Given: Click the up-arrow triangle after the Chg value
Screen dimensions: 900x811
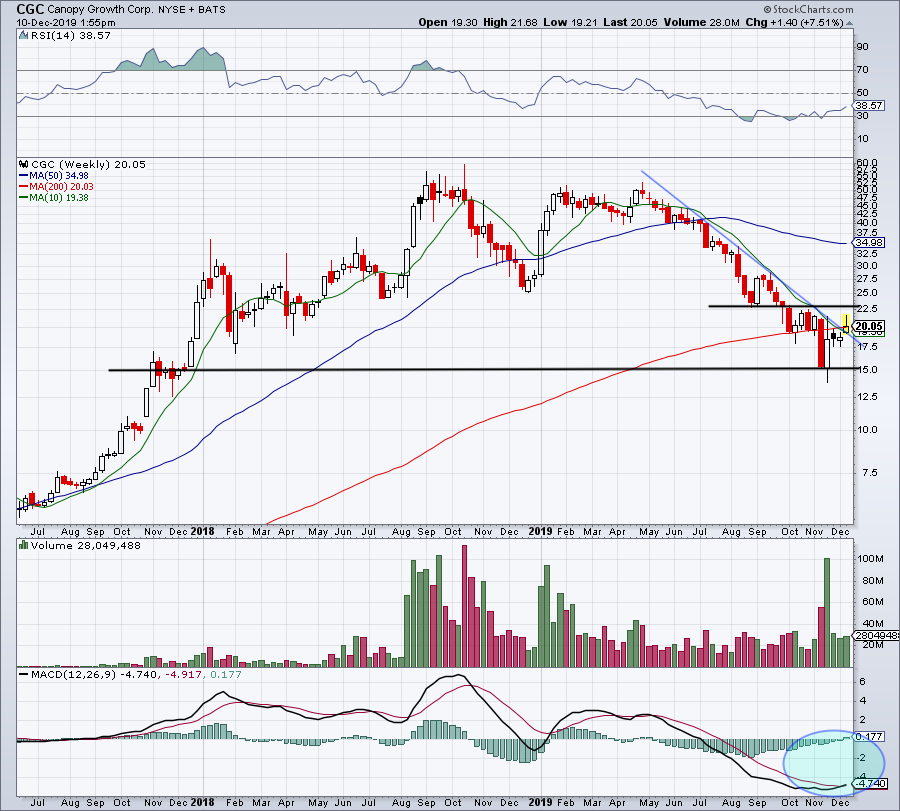Looking at the screenshot, I should [x=849, y=23].
